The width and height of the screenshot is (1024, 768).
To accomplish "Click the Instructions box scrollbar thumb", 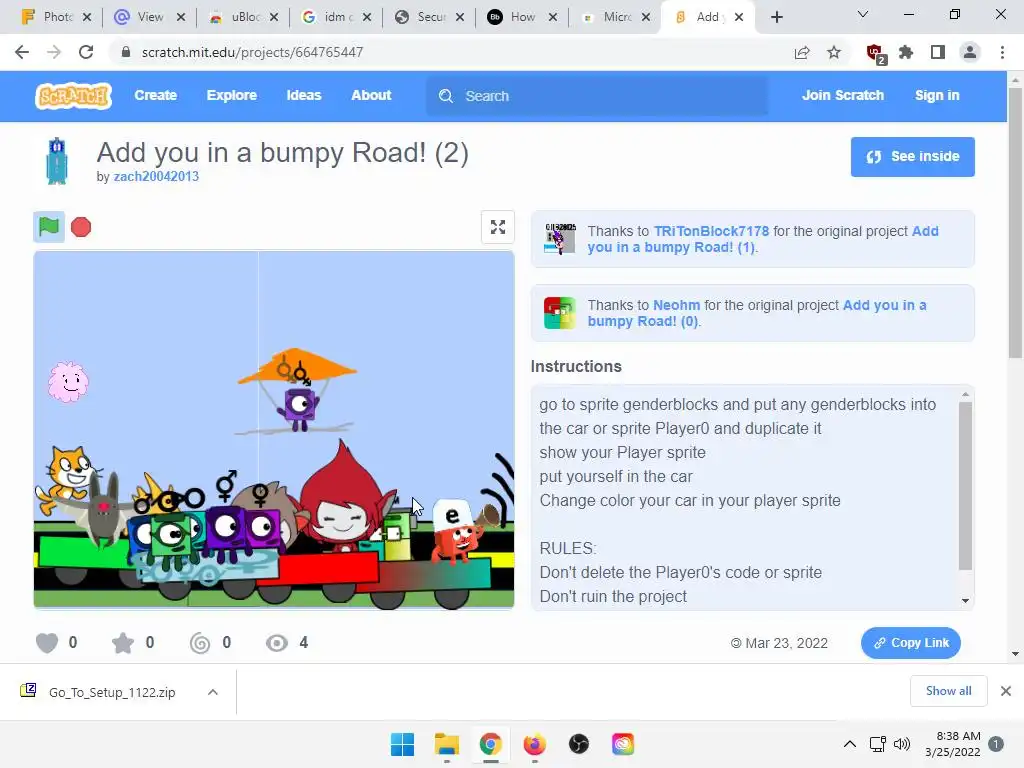I will pyautogui.click(x=965, y=486).
